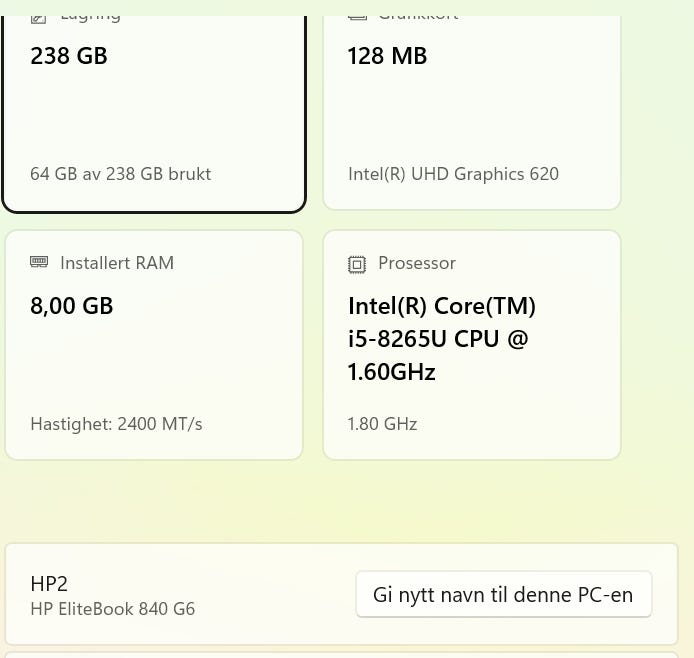Select the '128 MB' graphics memory value
This screenshot has height=658, width=694.
[x=387, y=56]
